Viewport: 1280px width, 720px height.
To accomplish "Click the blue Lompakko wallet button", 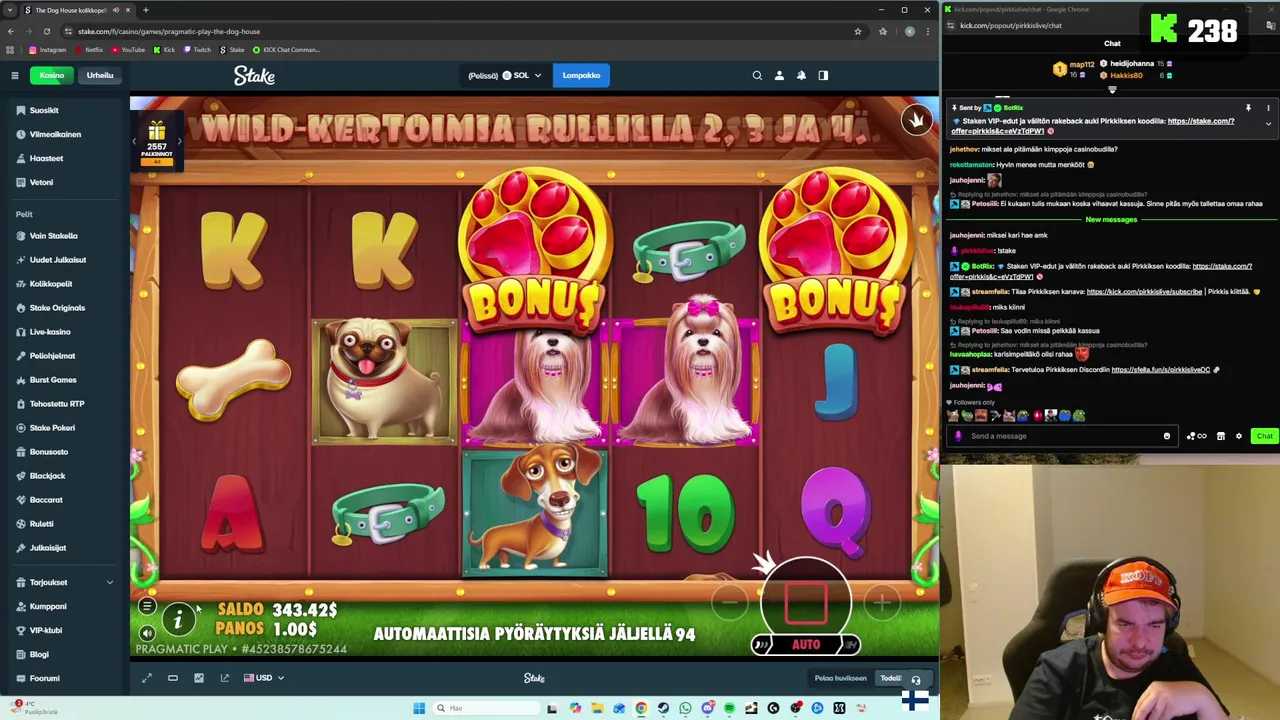I will click(581, 75).
